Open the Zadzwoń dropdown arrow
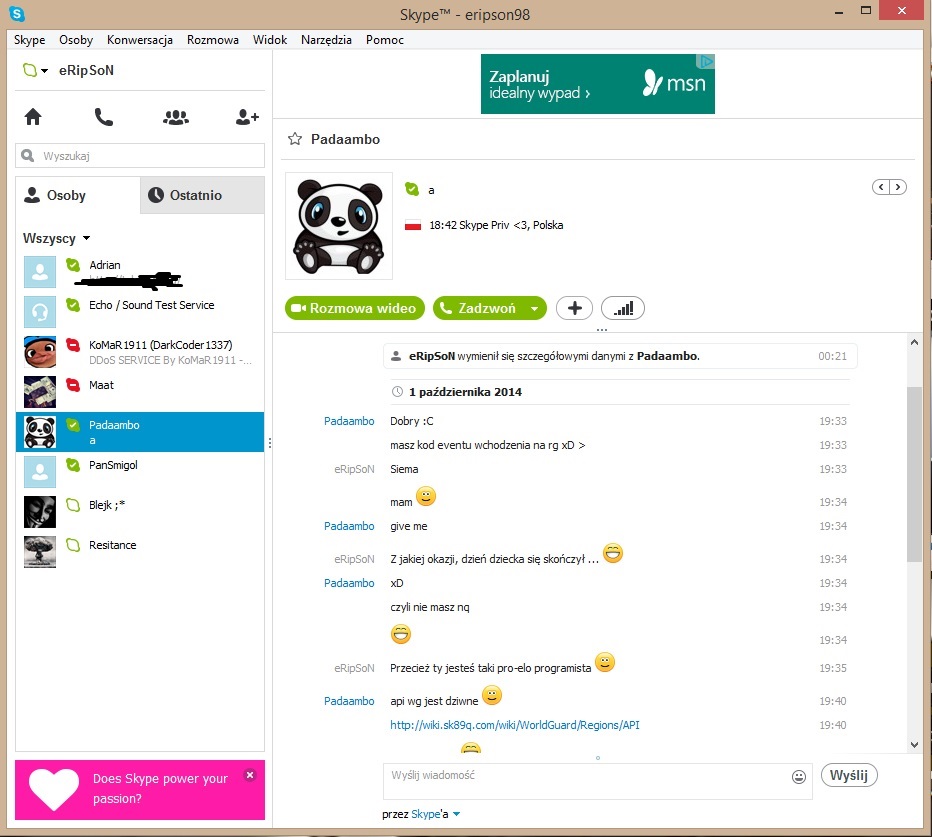Viewport: 932px width, 837px height. coord(534,309)
